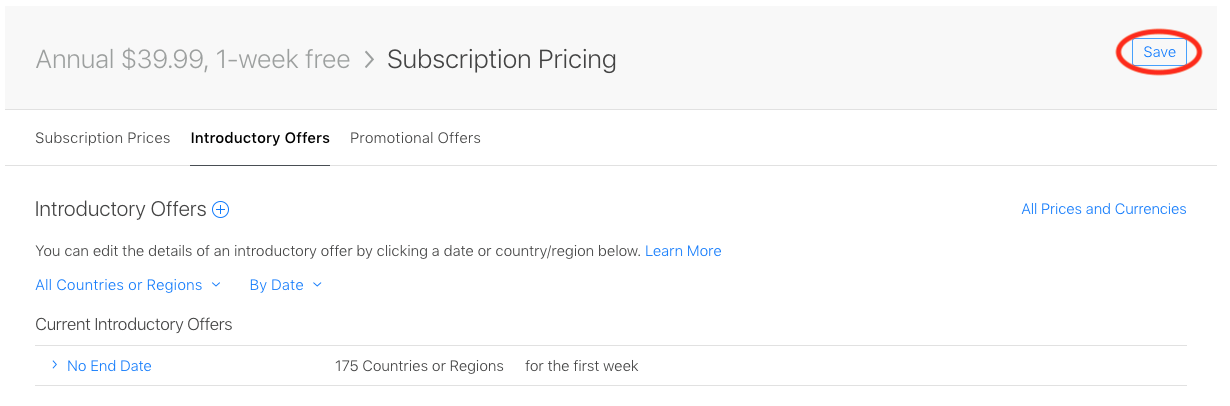Follow the Learn More link

[683, 251]
